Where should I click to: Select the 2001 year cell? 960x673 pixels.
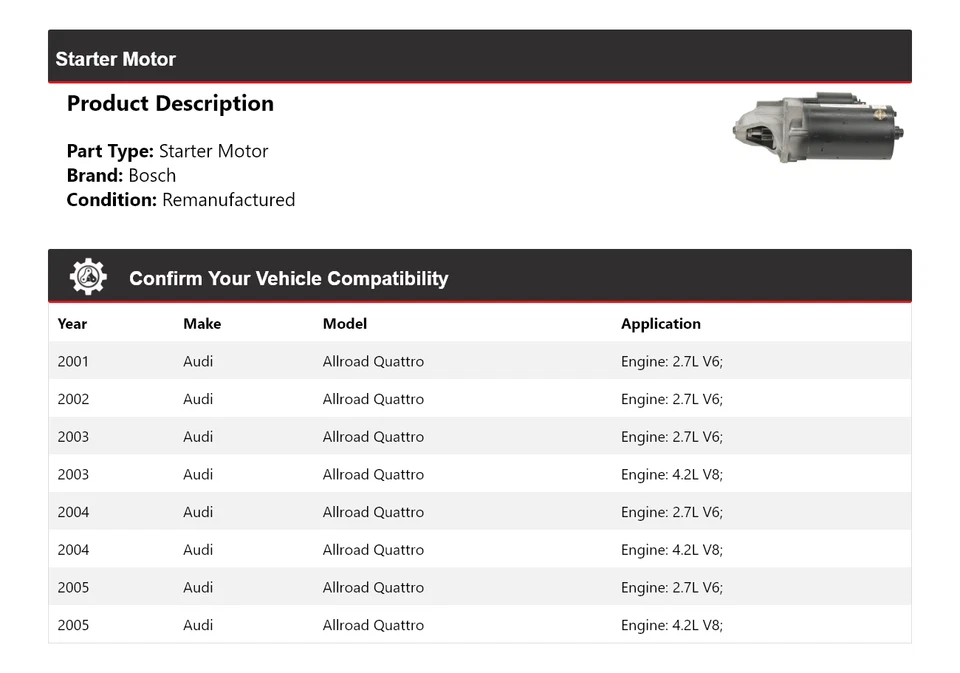click(73, 362)
